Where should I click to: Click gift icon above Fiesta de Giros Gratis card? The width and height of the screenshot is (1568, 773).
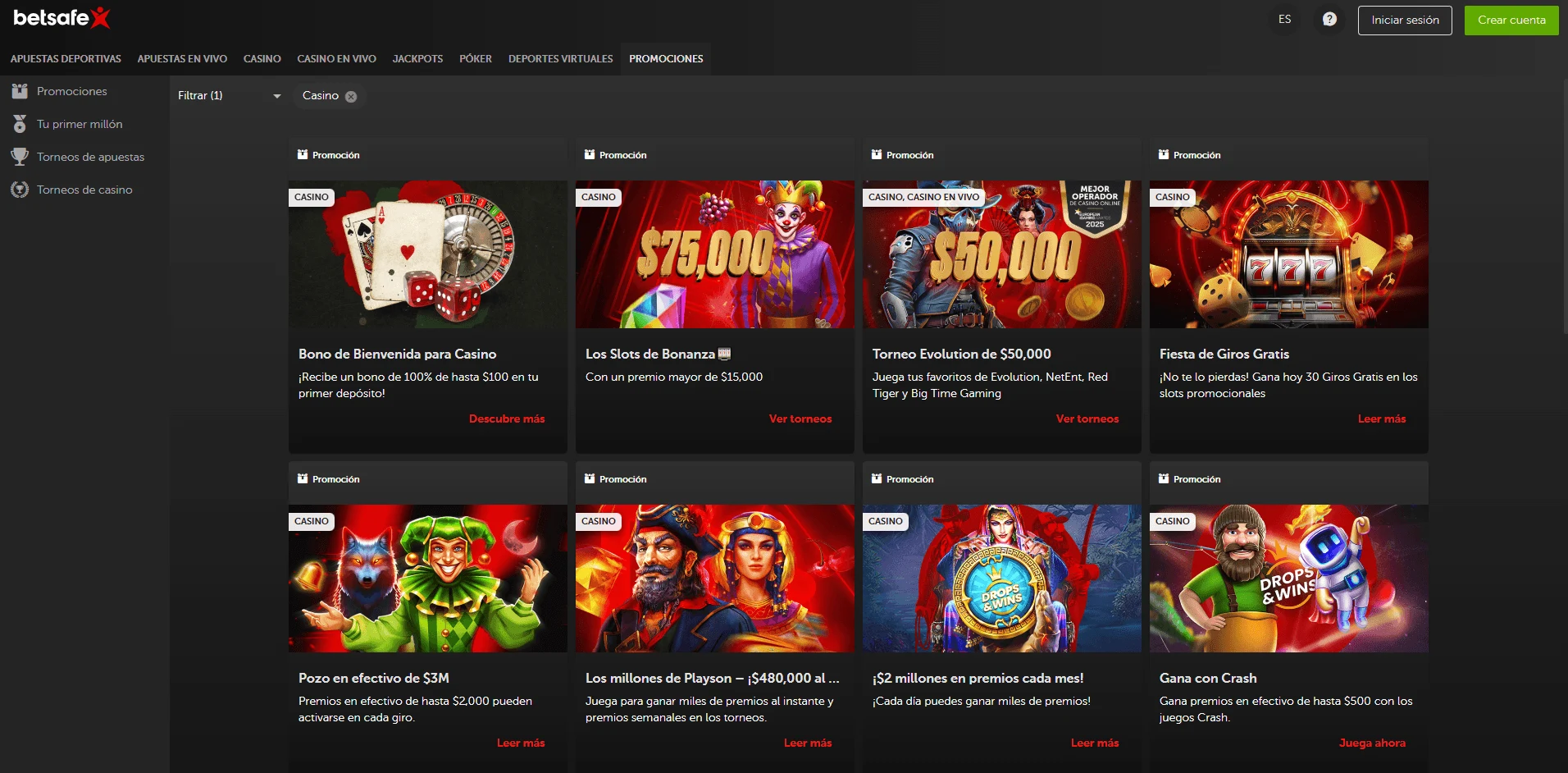[x=1164, y=154]
